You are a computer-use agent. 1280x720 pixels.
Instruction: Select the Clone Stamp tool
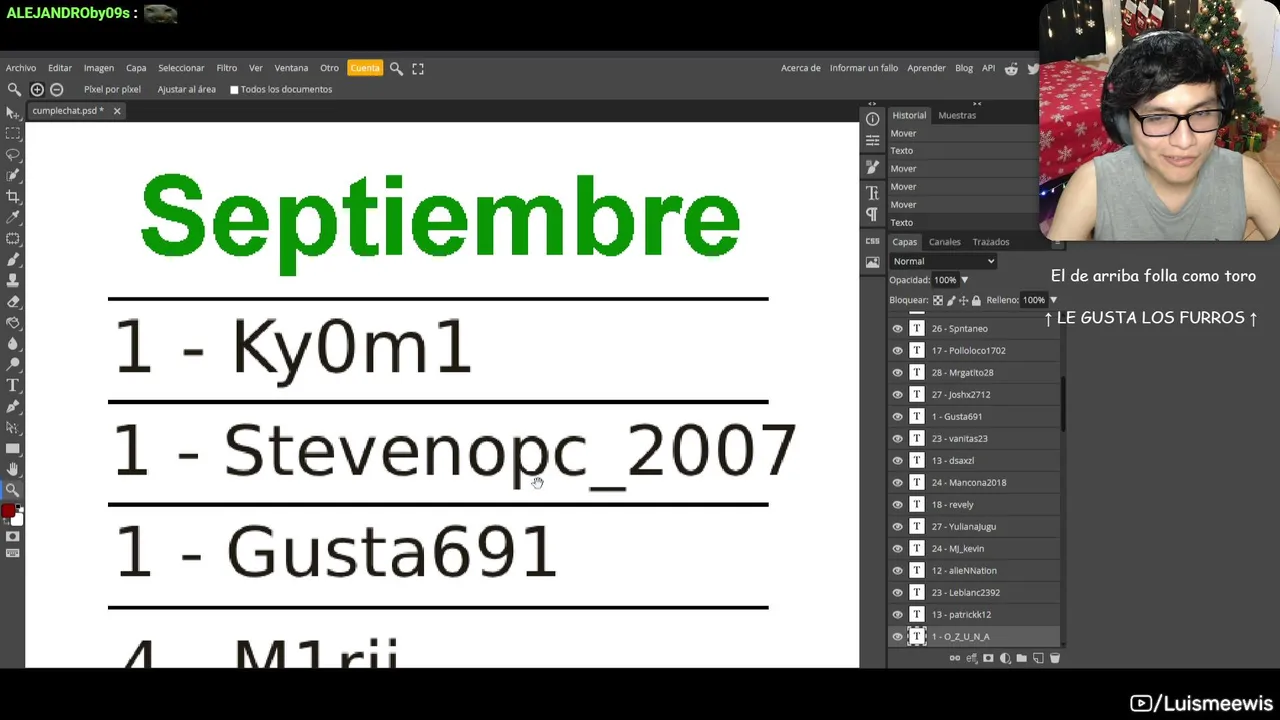pyautogui.click(x=12, y=281)
